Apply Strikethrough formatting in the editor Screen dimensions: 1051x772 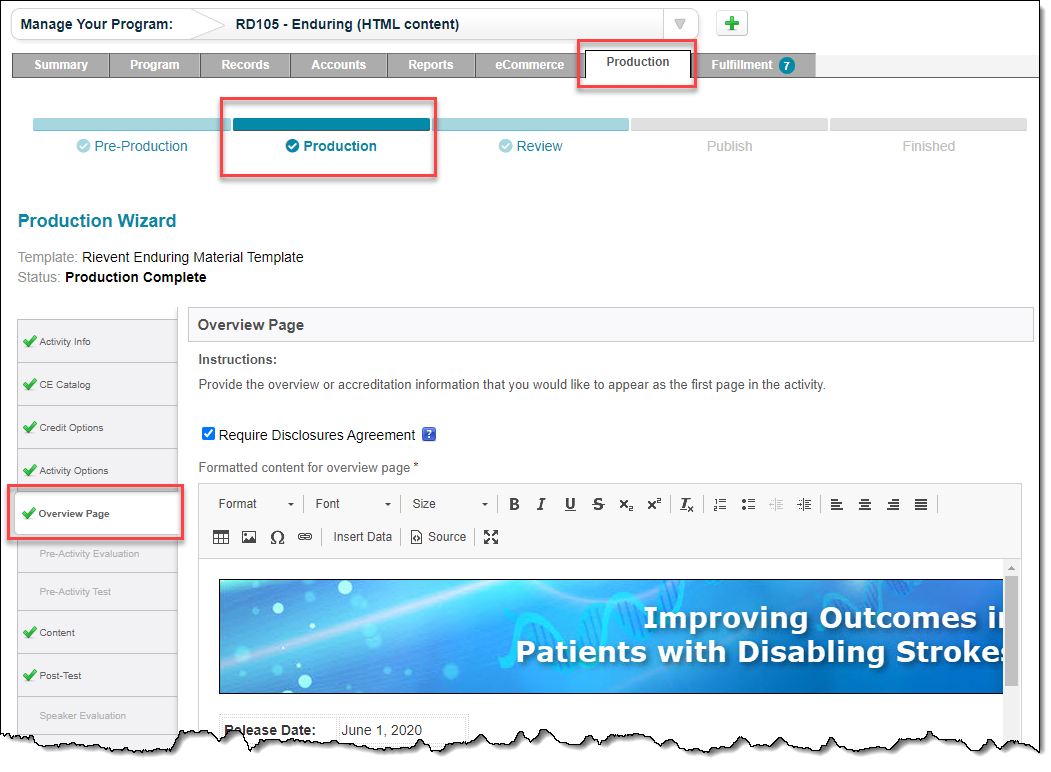(598, 504)
